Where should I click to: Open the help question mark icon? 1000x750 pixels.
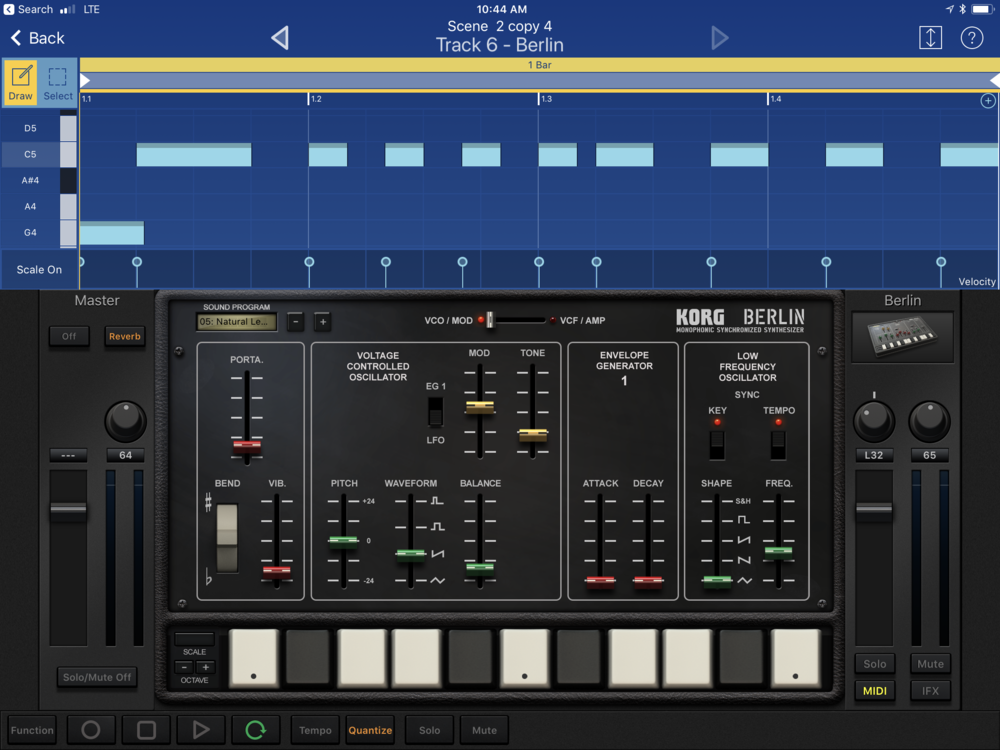971,38
